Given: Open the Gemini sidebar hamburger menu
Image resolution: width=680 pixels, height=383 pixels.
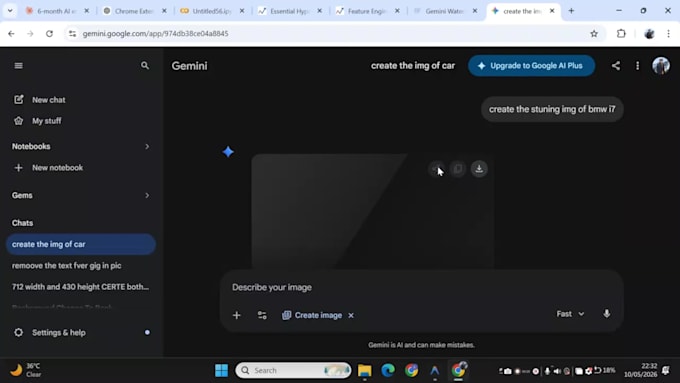Looking at the screenshot, I should tap(18, 65).
